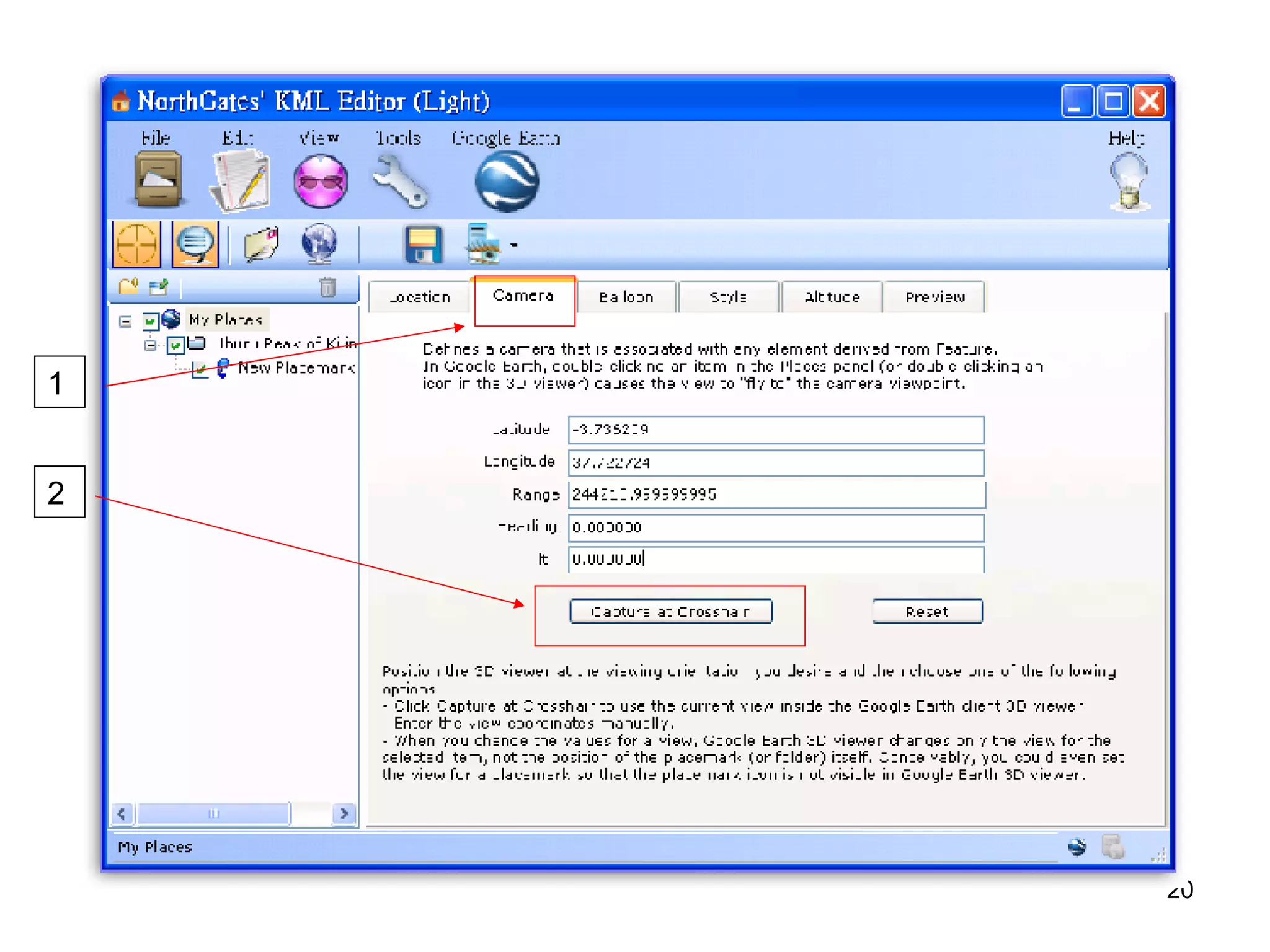Open the Altitude tab
The width and height of the screenshot is (1270, 952).
(x=832, y=297)
